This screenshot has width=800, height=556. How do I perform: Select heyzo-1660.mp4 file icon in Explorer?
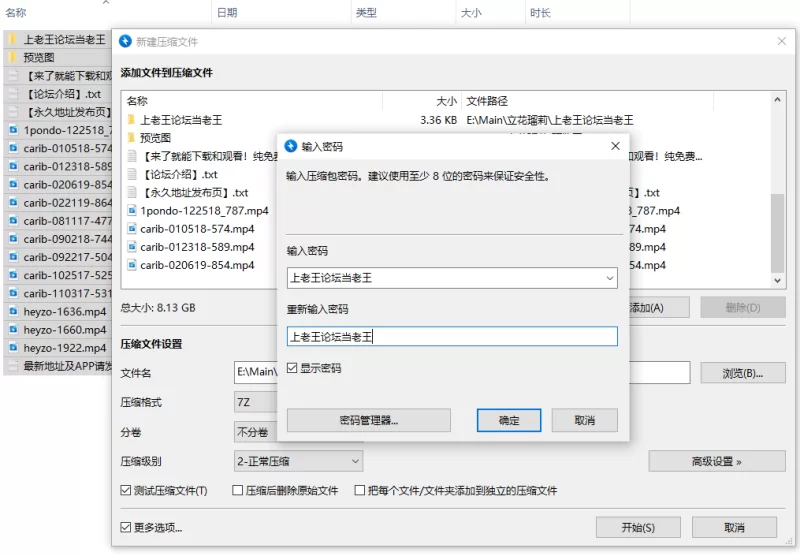[x=13, y=329]
